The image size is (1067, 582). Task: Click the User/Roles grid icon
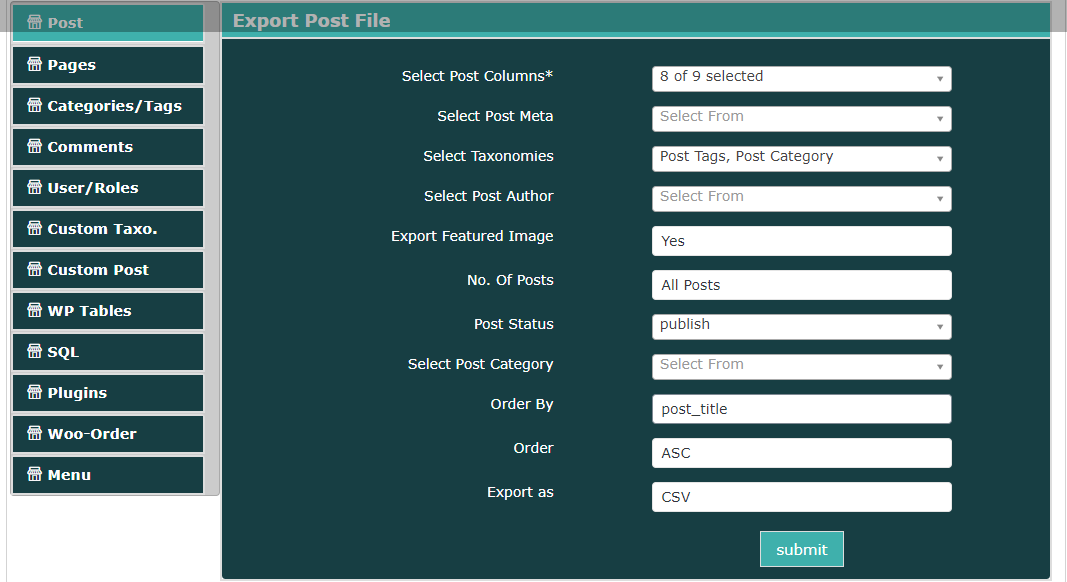[x=35, y=187]
